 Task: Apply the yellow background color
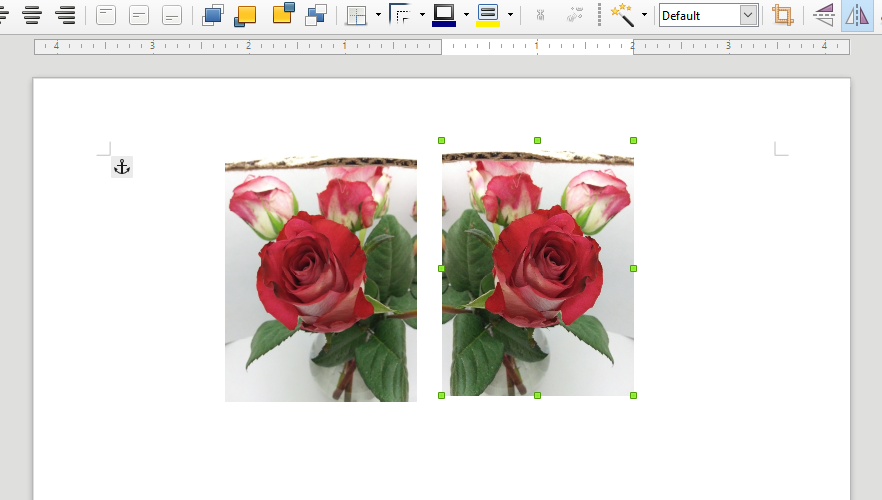[x=488, y=15]
